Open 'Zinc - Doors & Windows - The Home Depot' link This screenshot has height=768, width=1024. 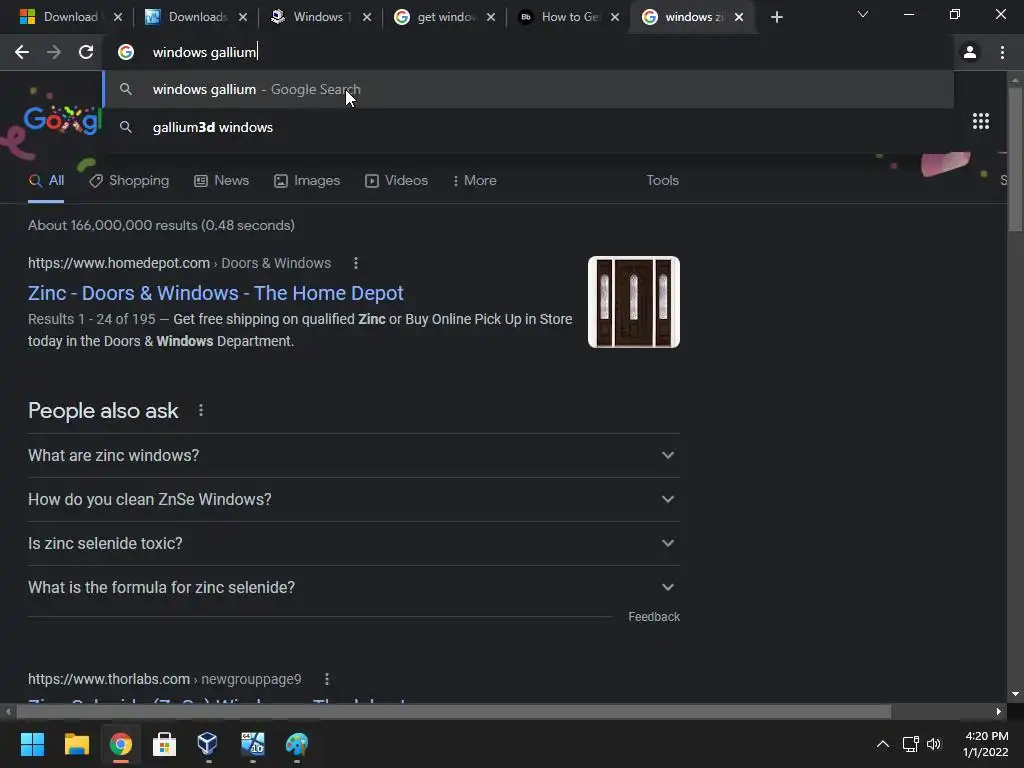(216, 293)
